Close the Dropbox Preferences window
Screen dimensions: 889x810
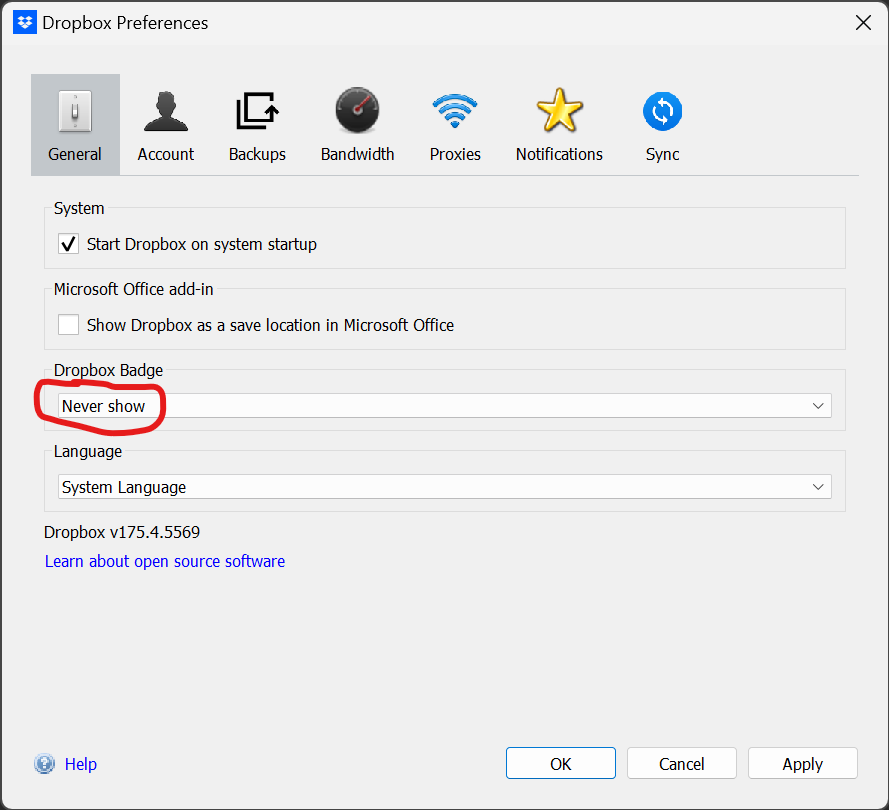coord(863,23)
